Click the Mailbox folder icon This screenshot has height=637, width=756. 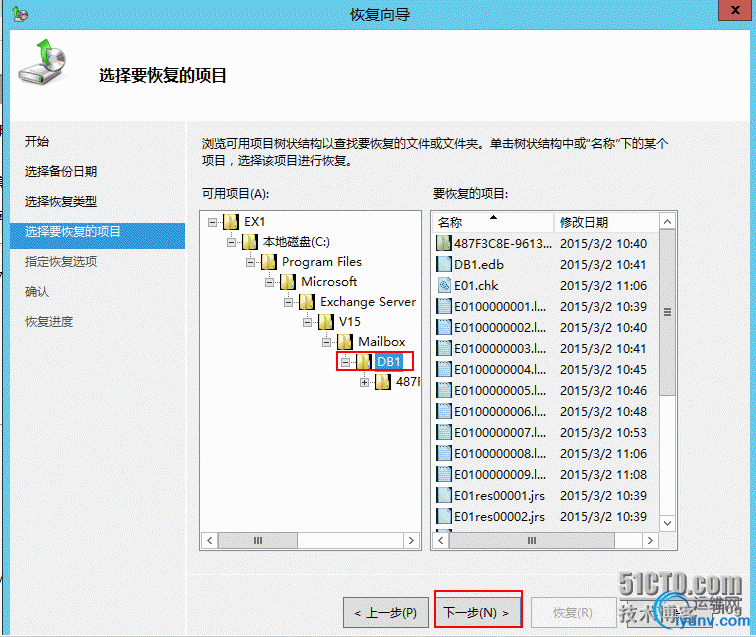click(345, 342)
